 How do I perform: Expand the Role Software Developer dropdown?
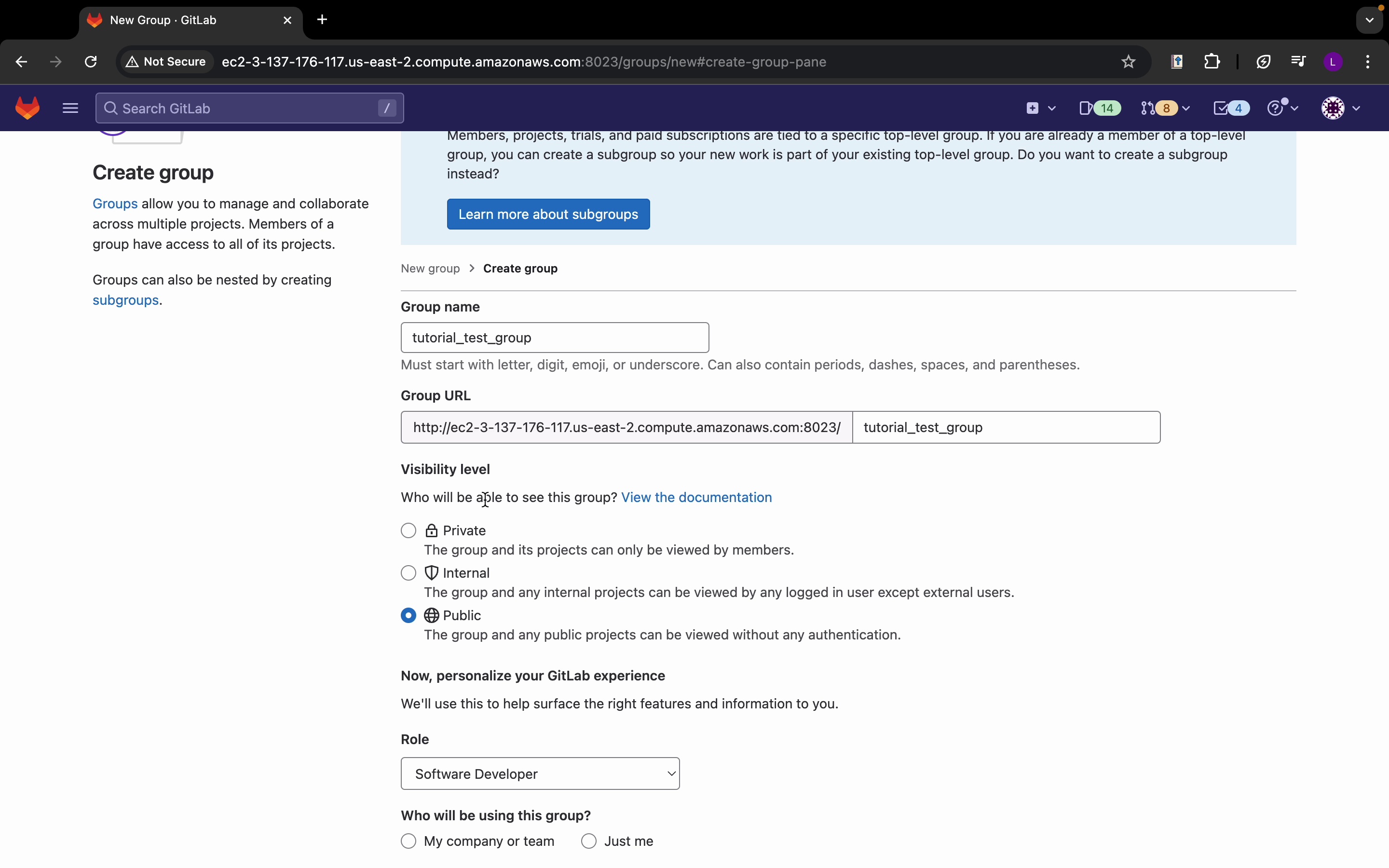pos(540,774)
